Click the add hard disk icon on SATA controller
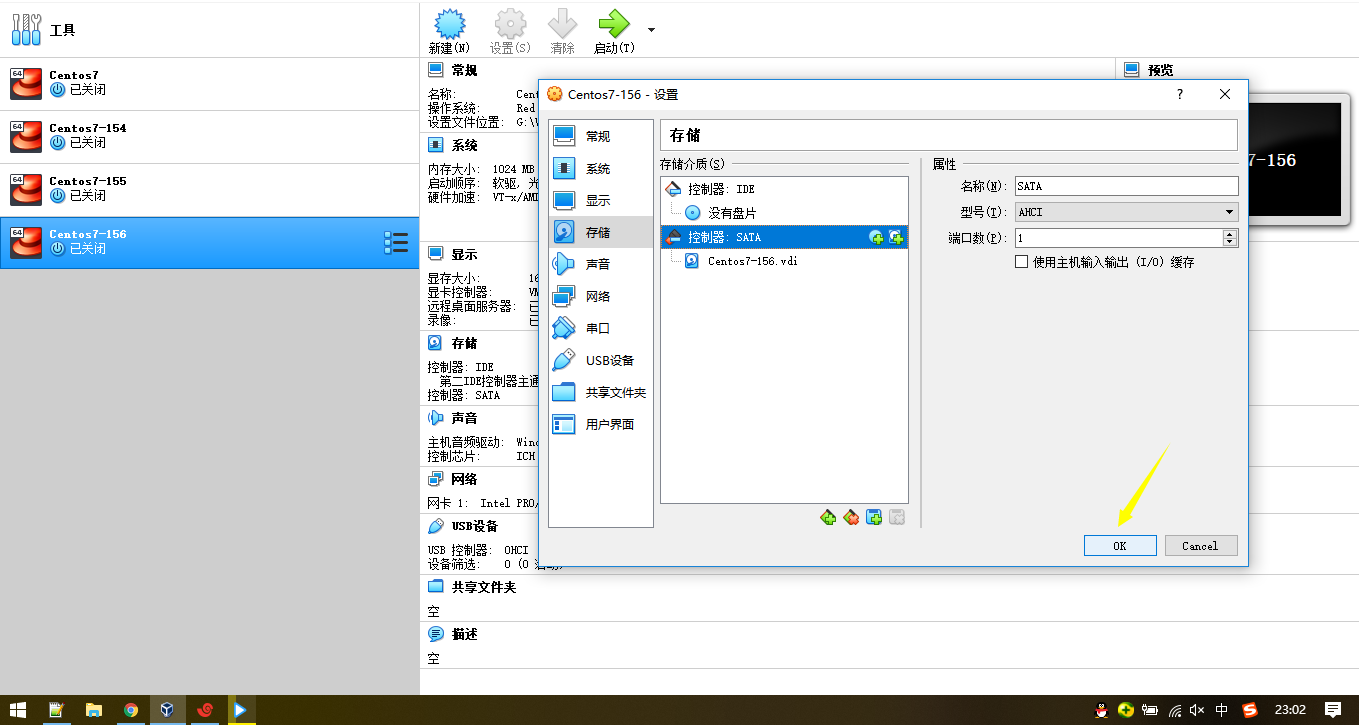1359x725 pixels. point(896,237)
